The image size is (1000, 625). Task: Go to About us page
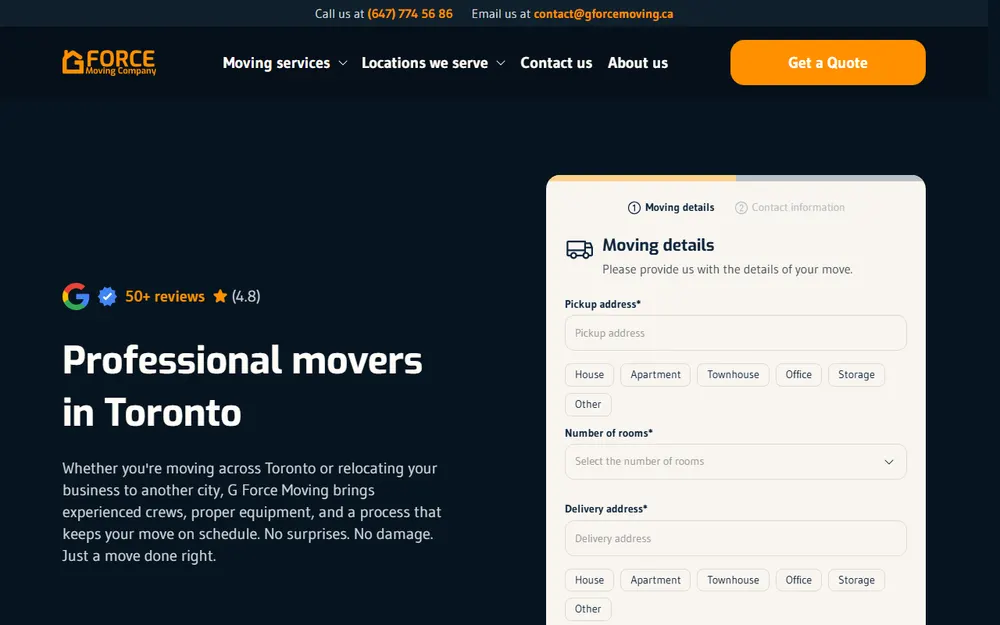pos(638,63)
